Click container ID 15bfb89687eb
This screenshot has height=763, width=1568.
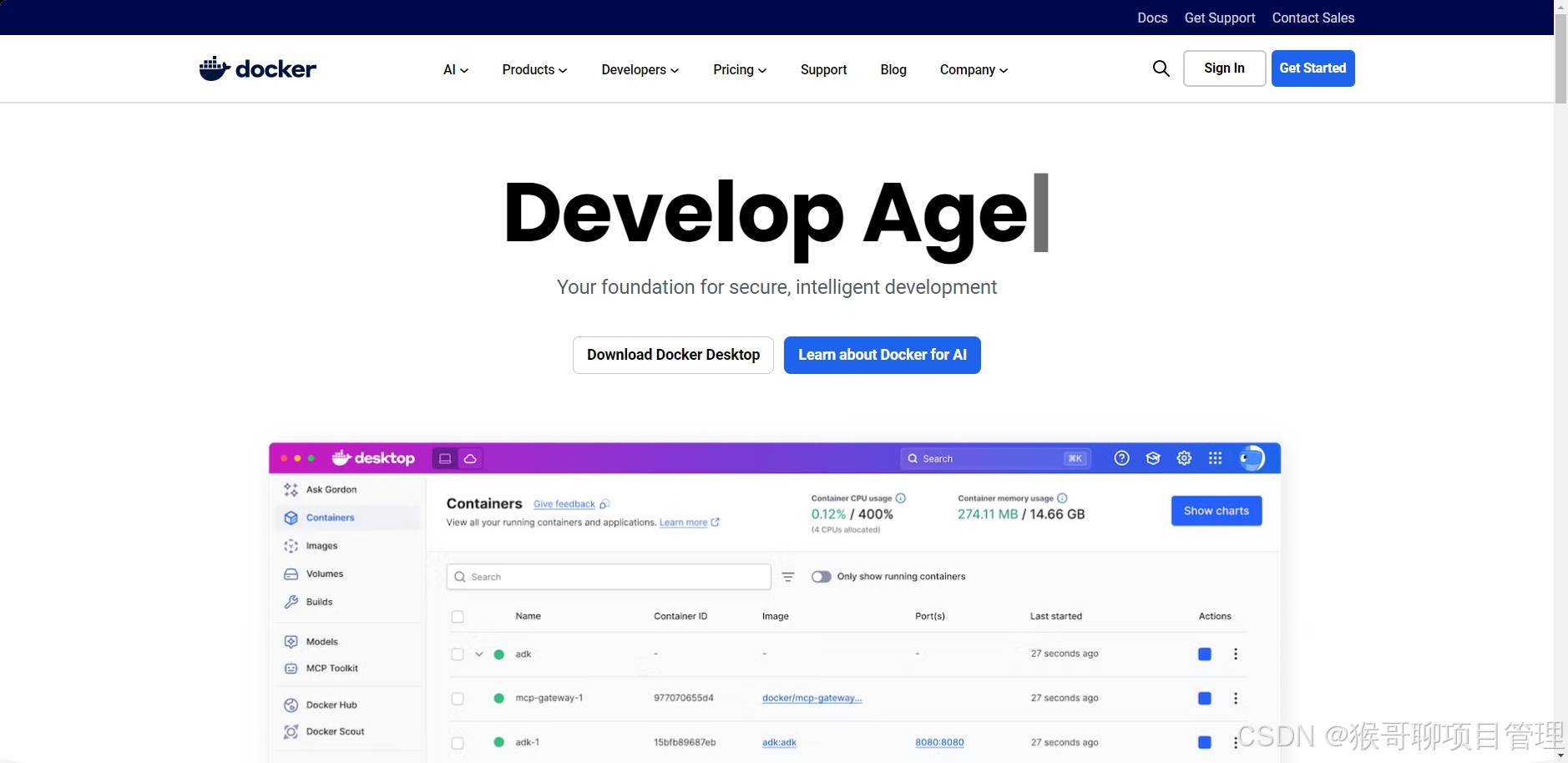click(x=684, y=743)
